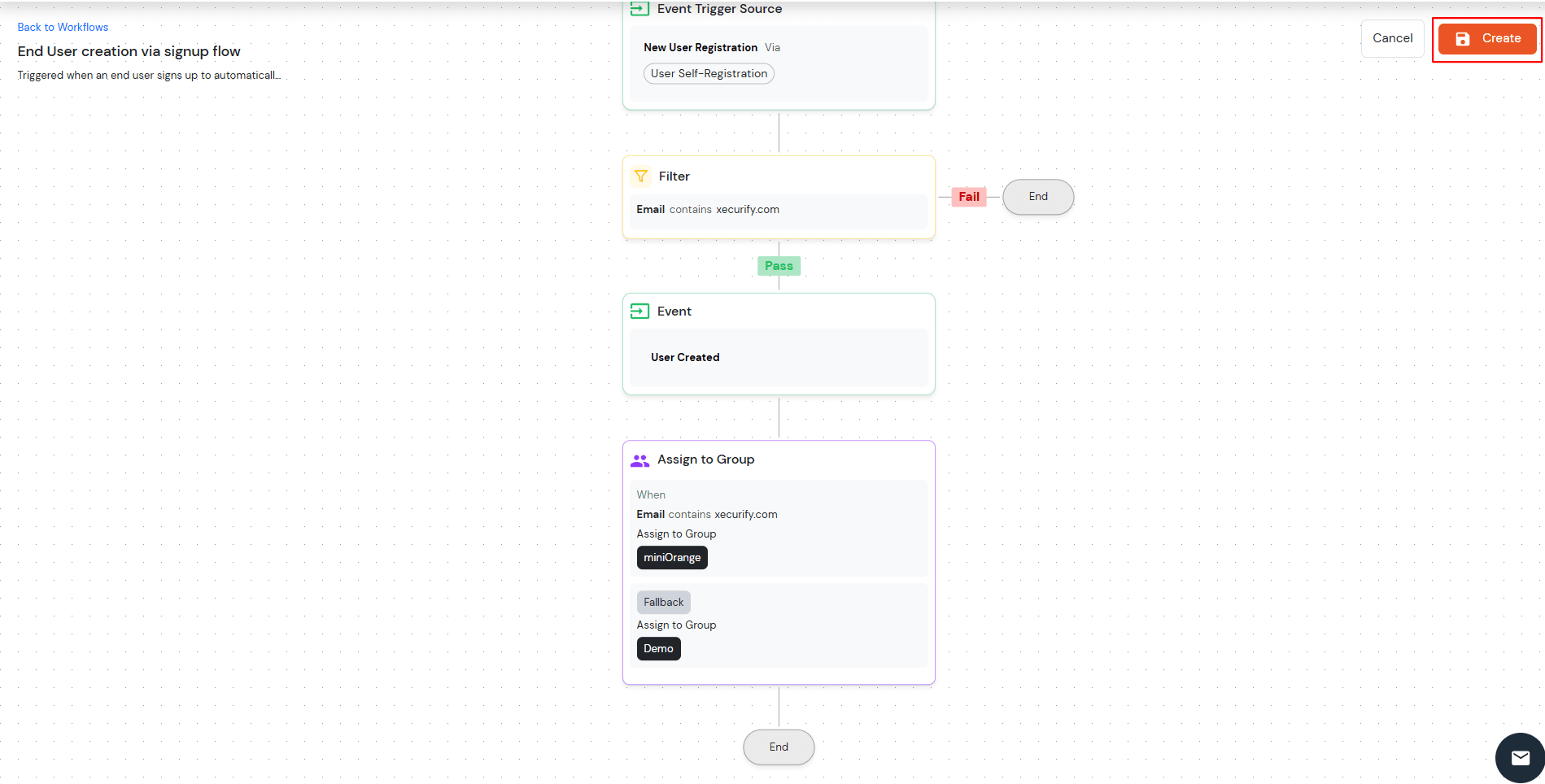Viewport: 1545px width, 784px height.
Task: Select the Demo fallback group tag
Action: 658,648
